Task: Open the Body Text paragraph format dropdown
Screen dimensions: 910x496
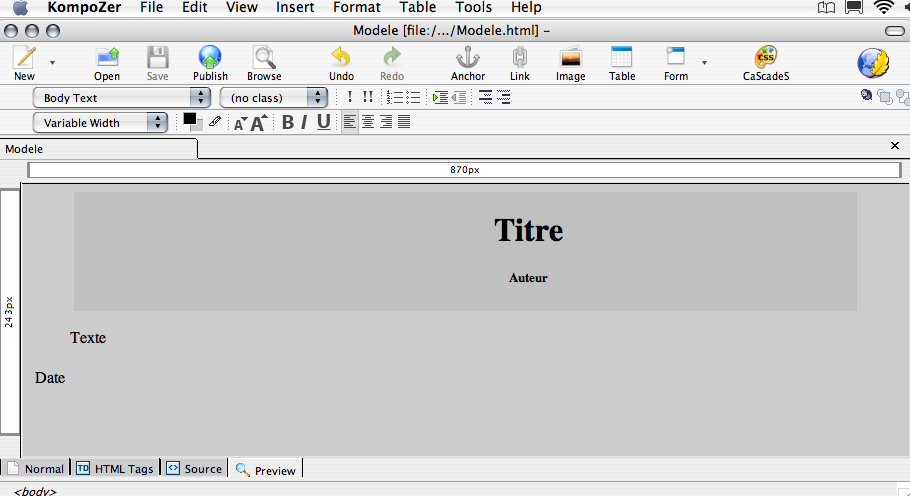Action: [121, 97]
